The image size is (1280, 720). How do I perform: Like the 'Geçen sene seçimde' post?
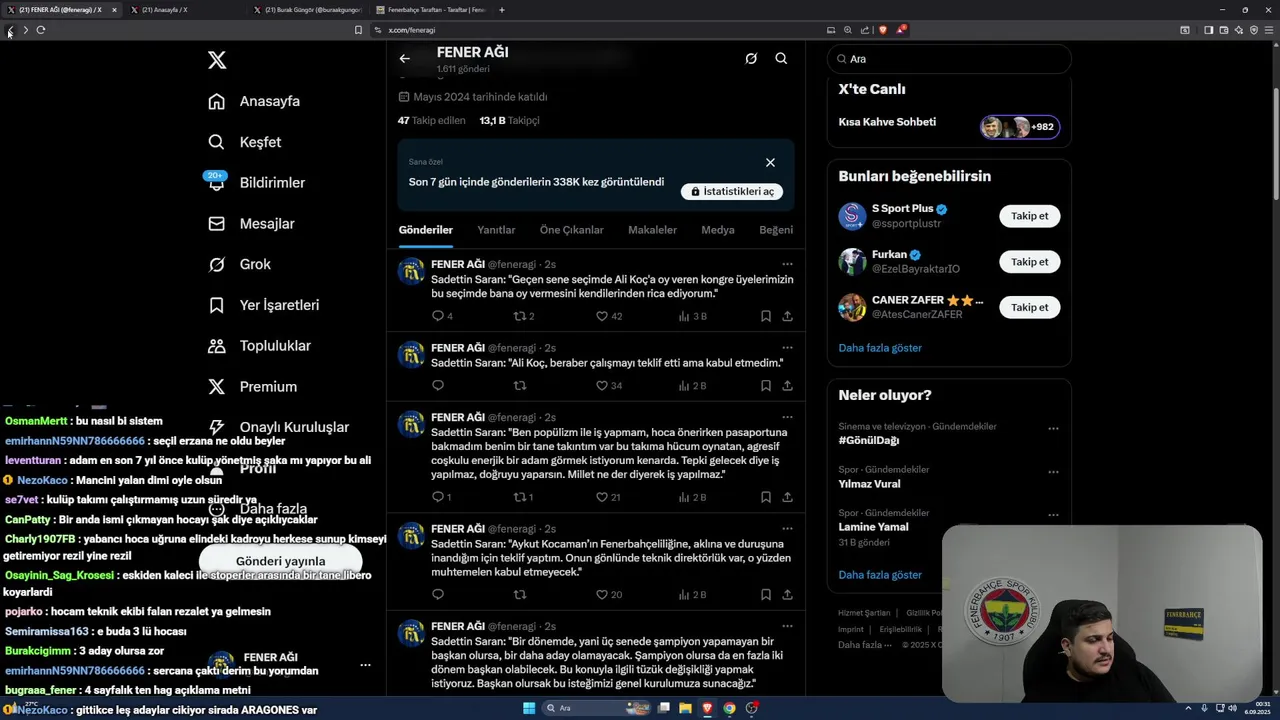click(x=609, y=316)
